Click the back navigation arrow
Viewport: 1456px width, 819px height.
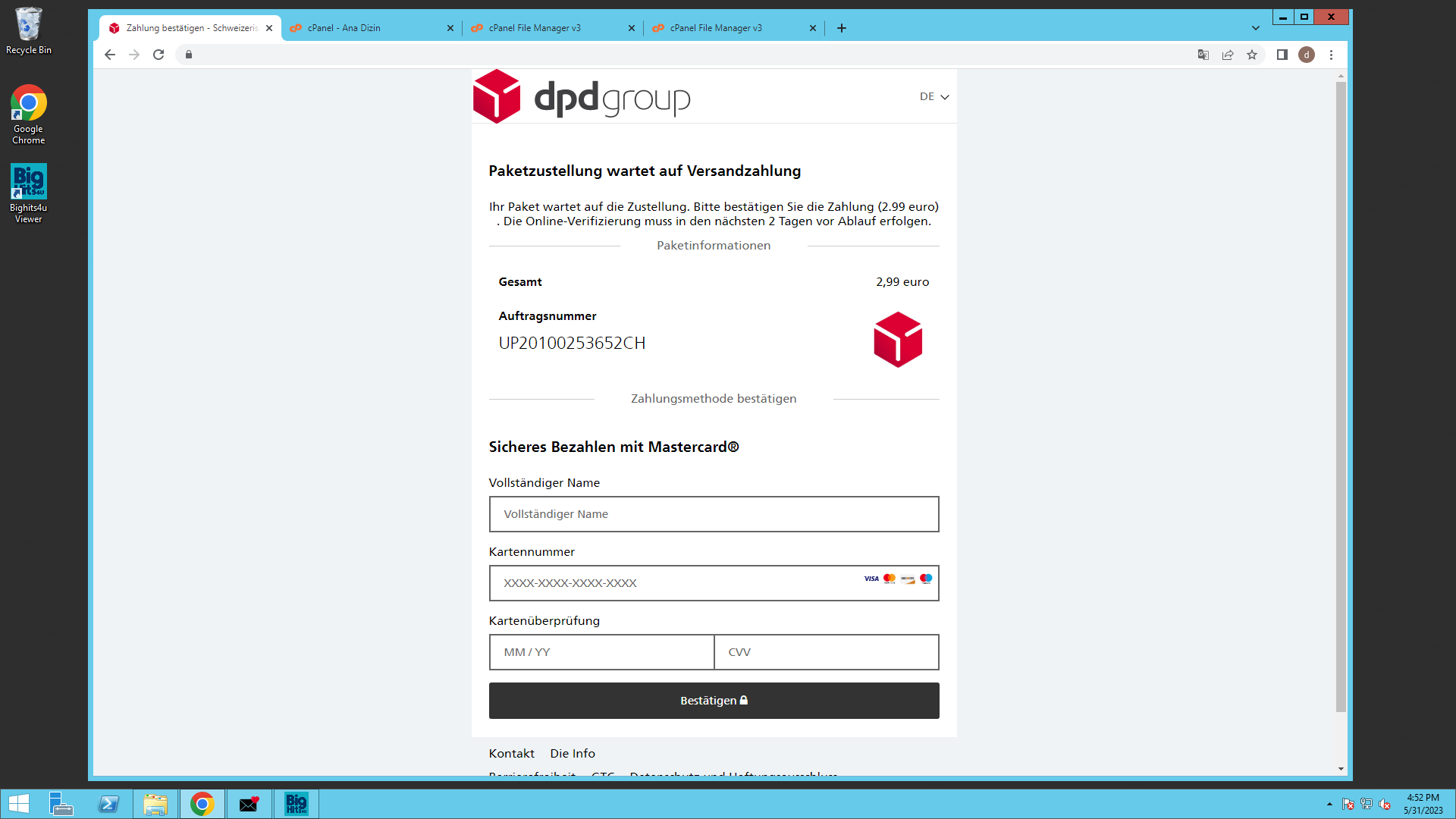click(x=110, y=55)
